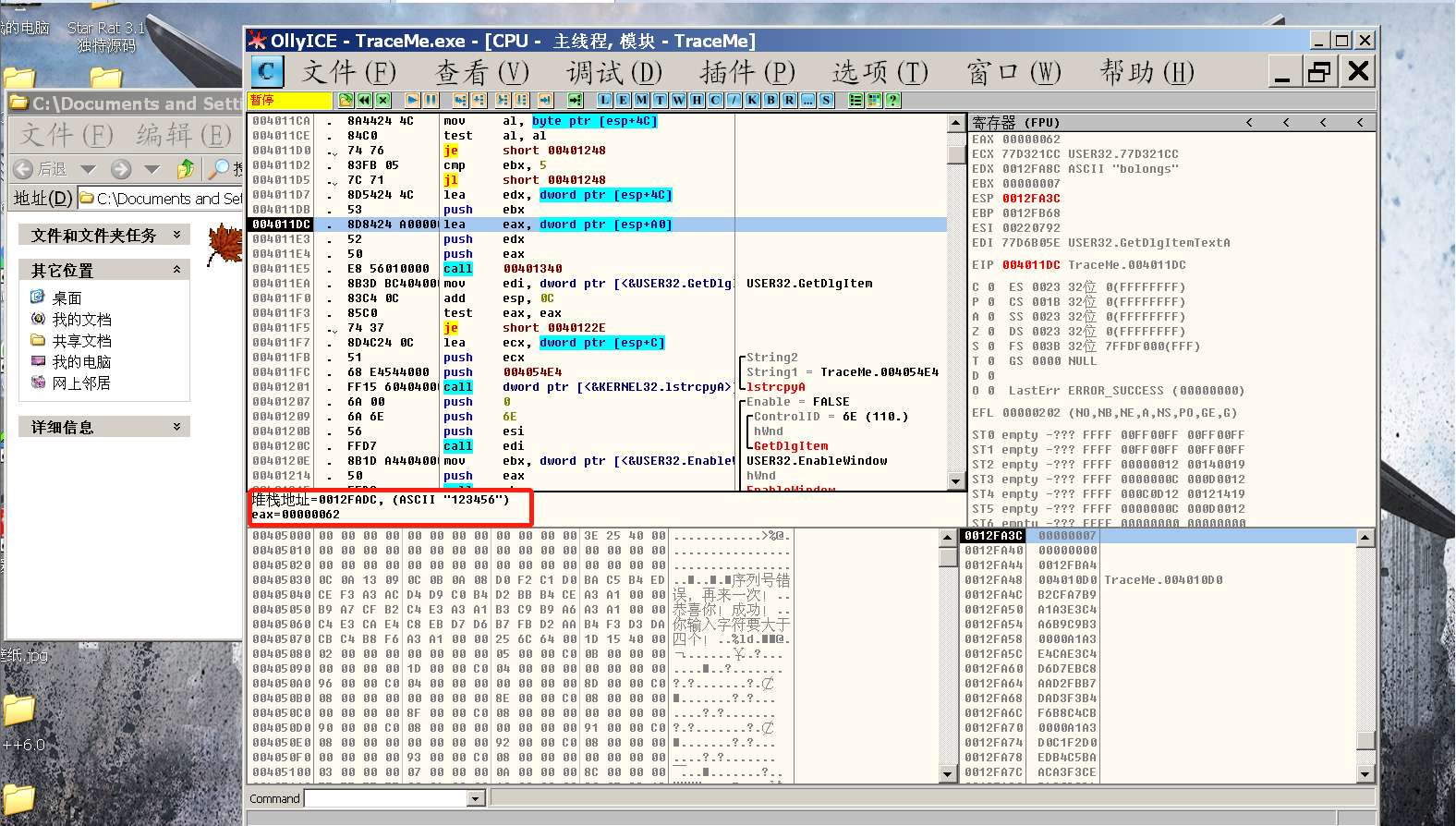
Task: Open OllyICE help question-mark icon
Action: (x=893, y=100)
